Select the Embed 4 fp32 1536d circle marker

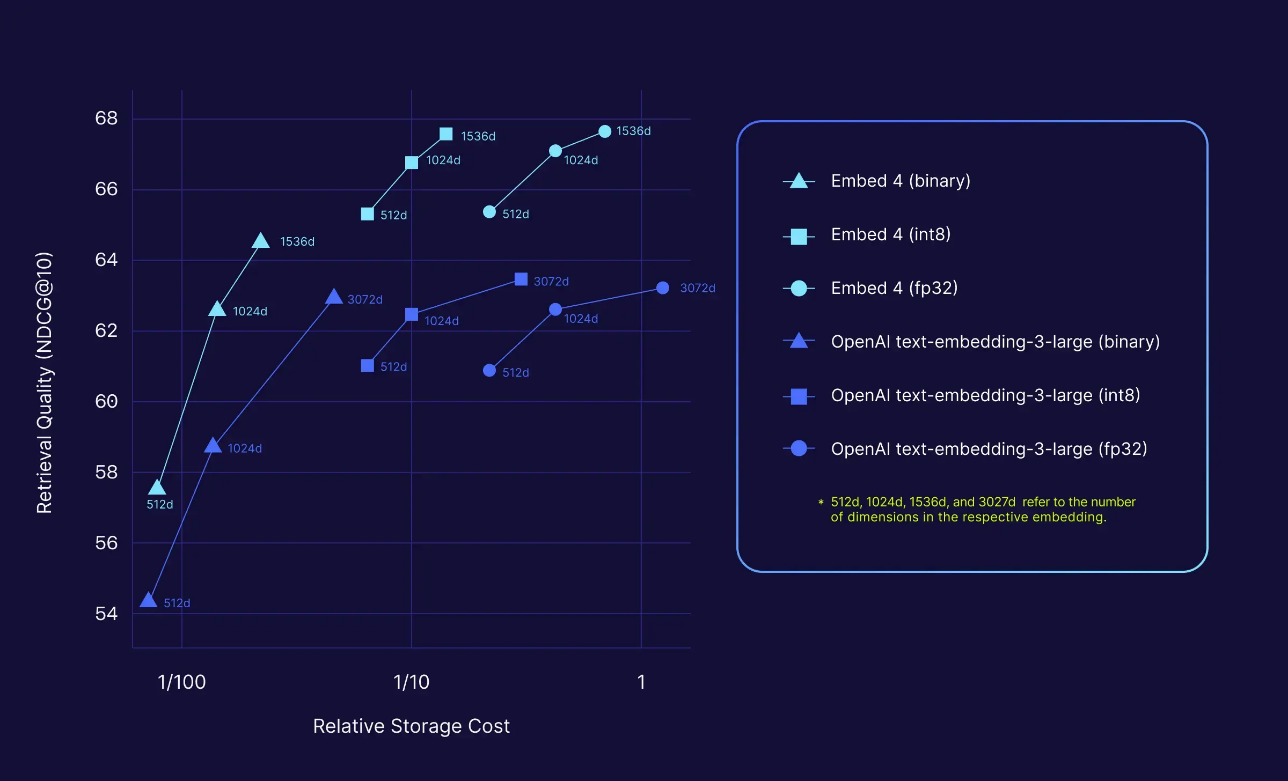pos(605,132)
